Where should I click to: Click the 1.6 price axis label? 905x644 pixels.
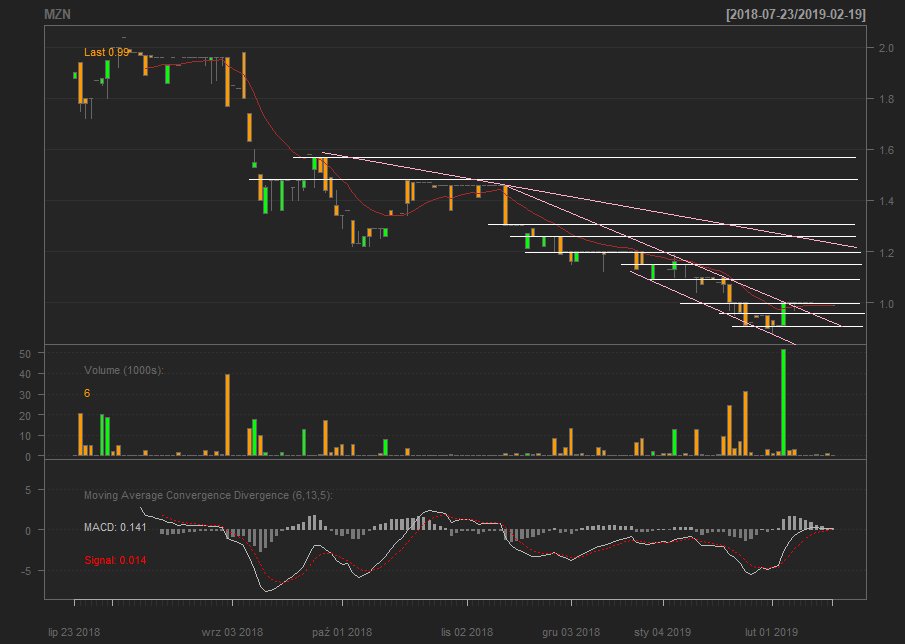pyautogui.click(x=886, y=150)
